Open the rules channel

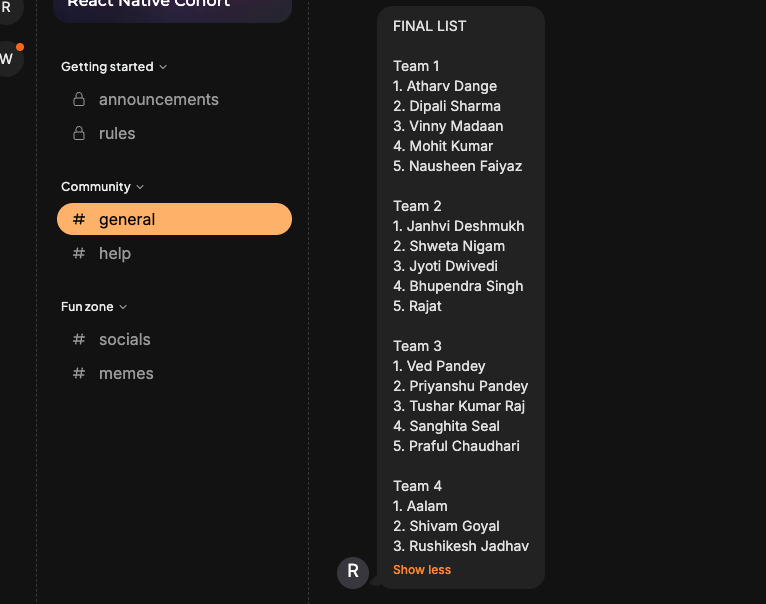(x=117, y=134)
